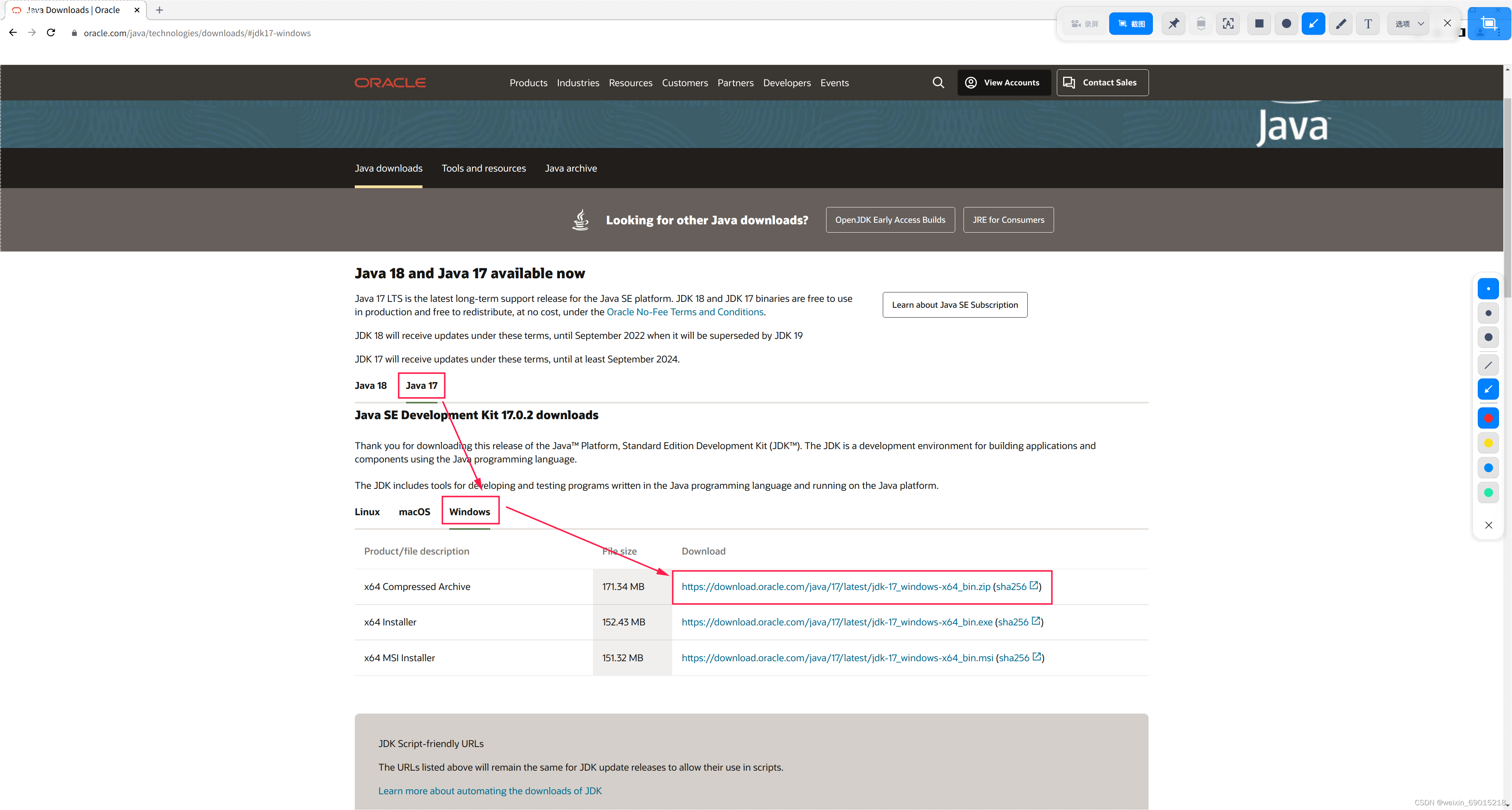Screen dimensions: 1512x810
Task: Reload the page with refresh icon
Action: point(51,33)
